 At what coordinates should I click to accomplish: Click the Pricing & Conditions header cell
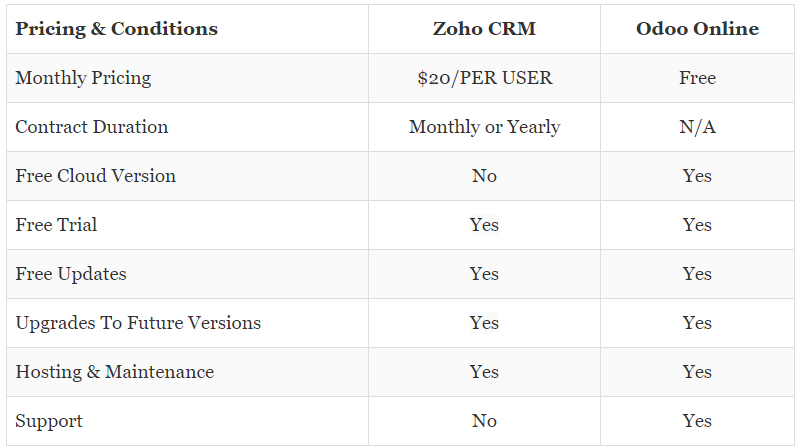[116, 29]
